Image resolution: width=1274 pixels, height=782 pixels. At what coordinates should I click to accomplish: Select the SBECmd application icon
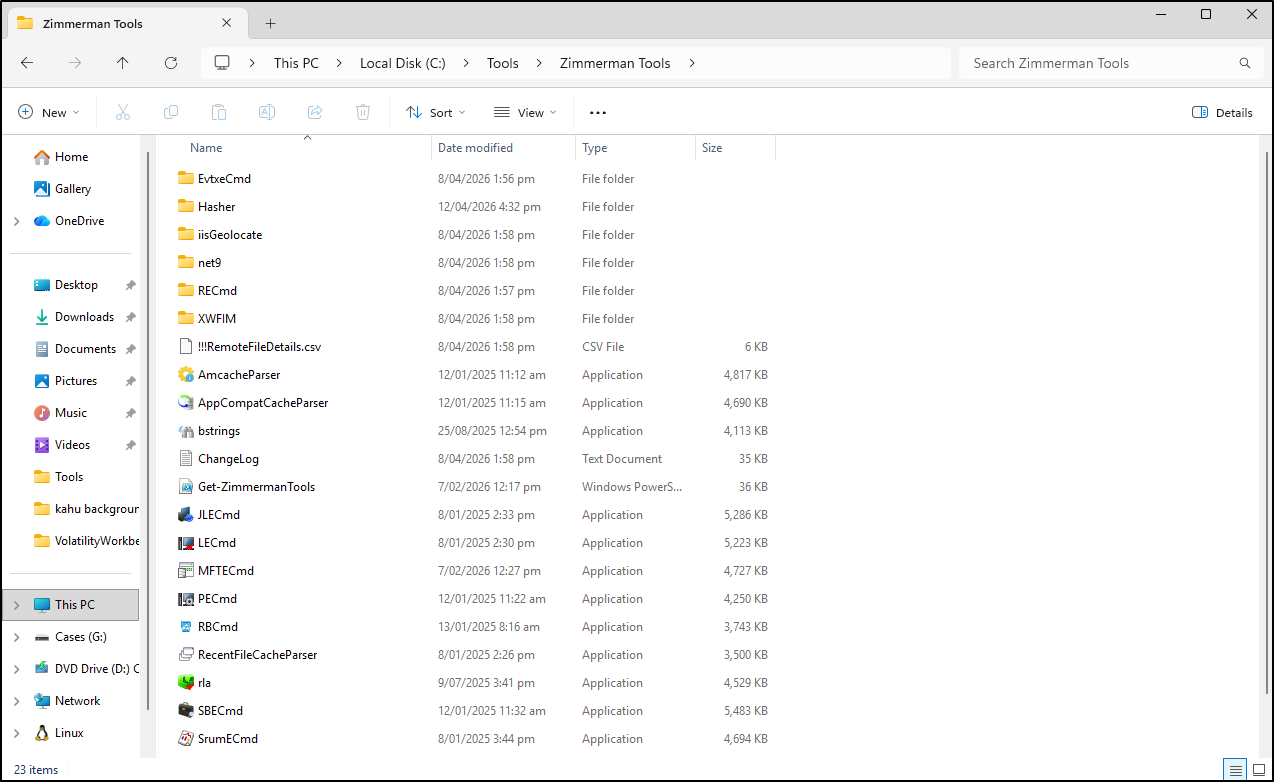coord(185,711)
